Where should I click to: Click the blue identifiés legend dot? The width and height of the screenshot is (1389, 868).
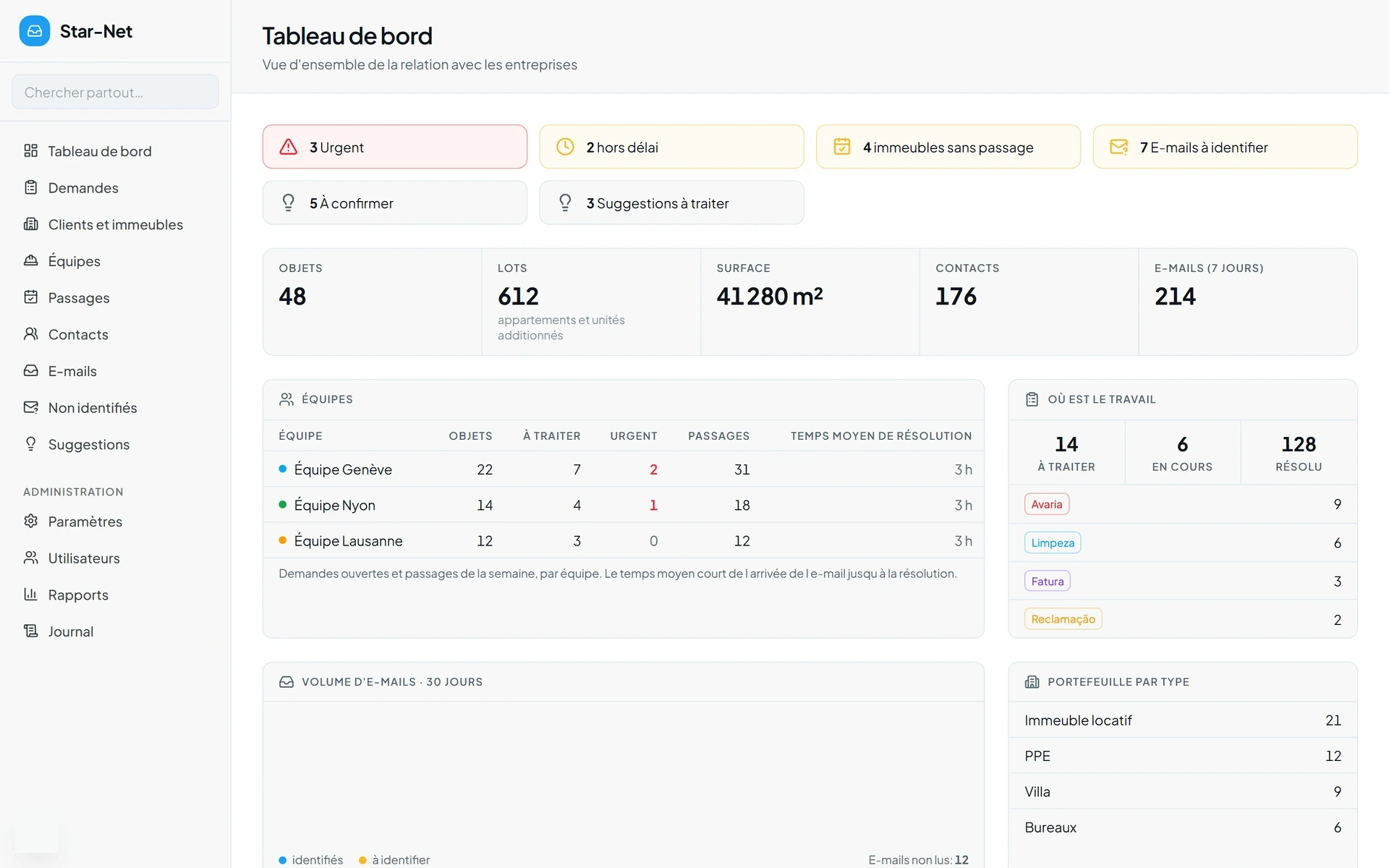pos(283,860)
